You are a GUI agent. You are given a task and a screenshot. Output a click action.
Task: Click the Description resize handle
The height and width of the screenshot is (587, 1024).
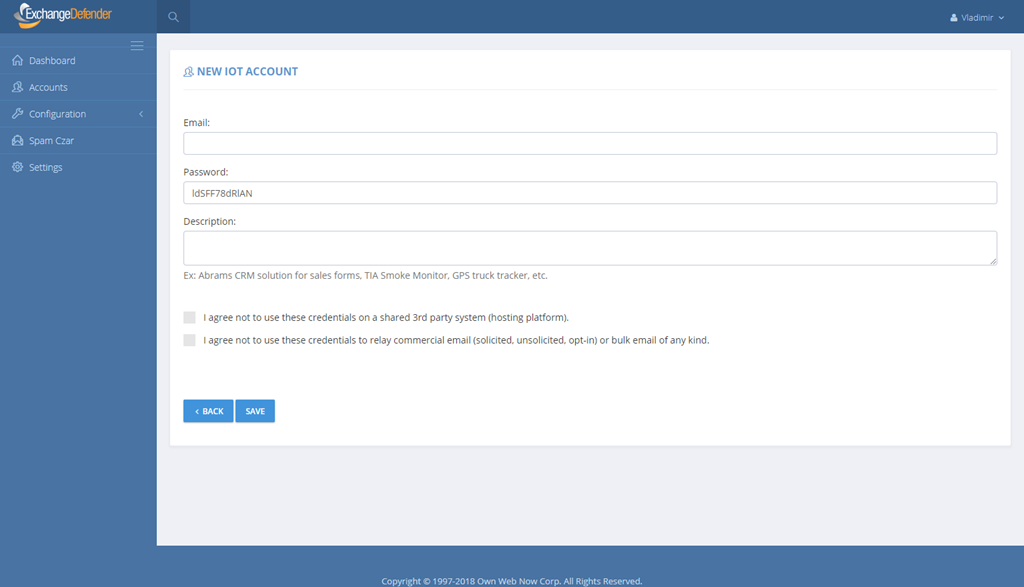pyautogui.click(x=993, y=261)
